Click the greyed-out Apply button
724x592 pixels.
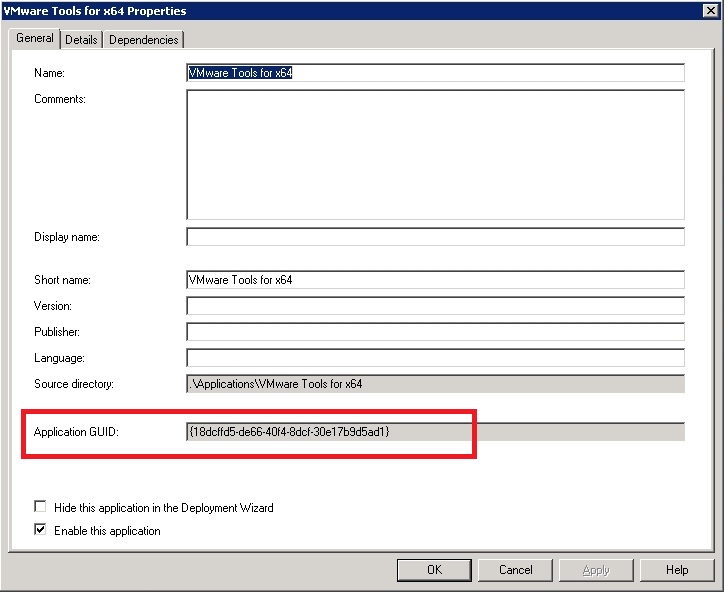[596, 570]
